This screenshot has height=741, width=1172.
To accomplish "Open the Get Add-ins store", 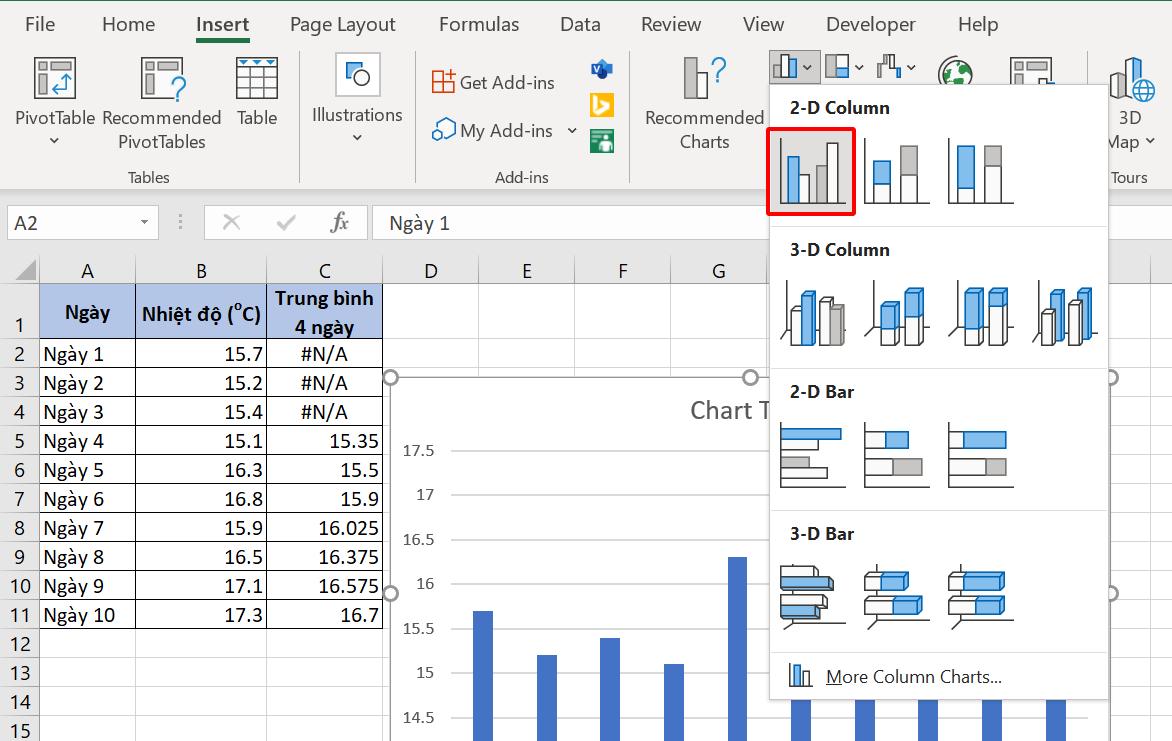I will [x=492, y=82].
